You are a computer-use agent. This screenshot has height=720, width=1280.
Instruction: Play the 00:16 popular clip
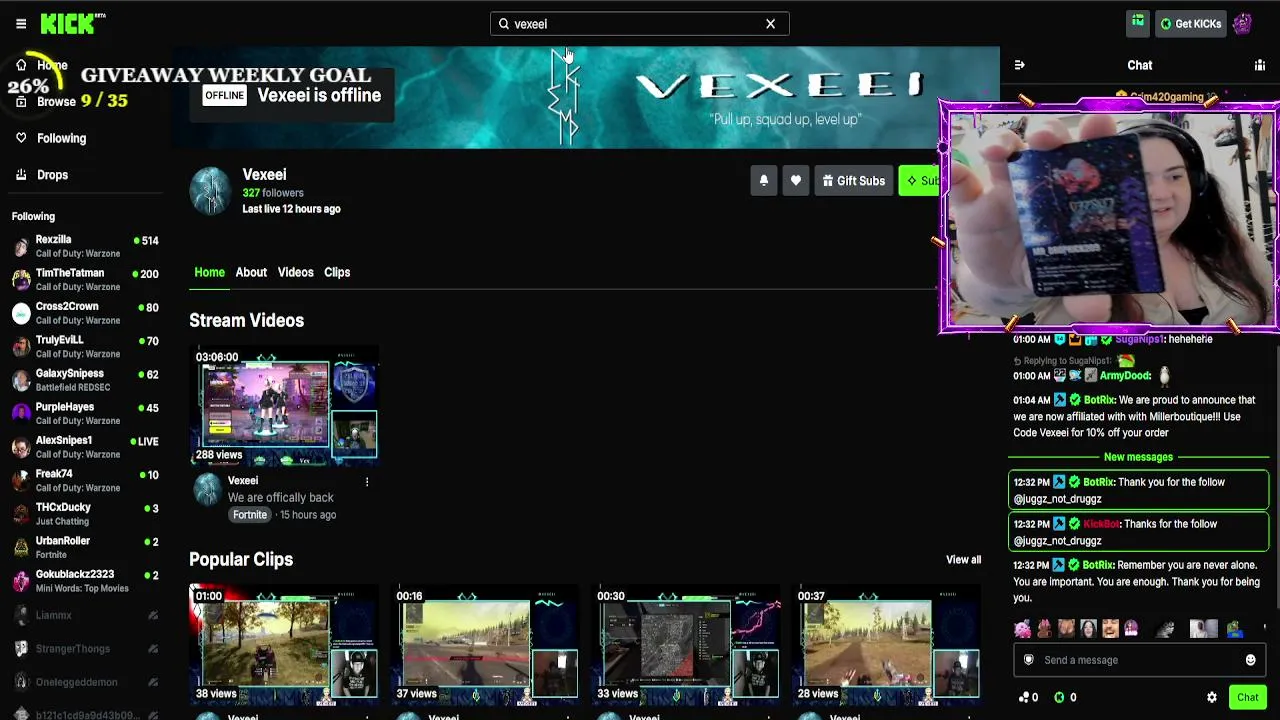pos(485,643)
